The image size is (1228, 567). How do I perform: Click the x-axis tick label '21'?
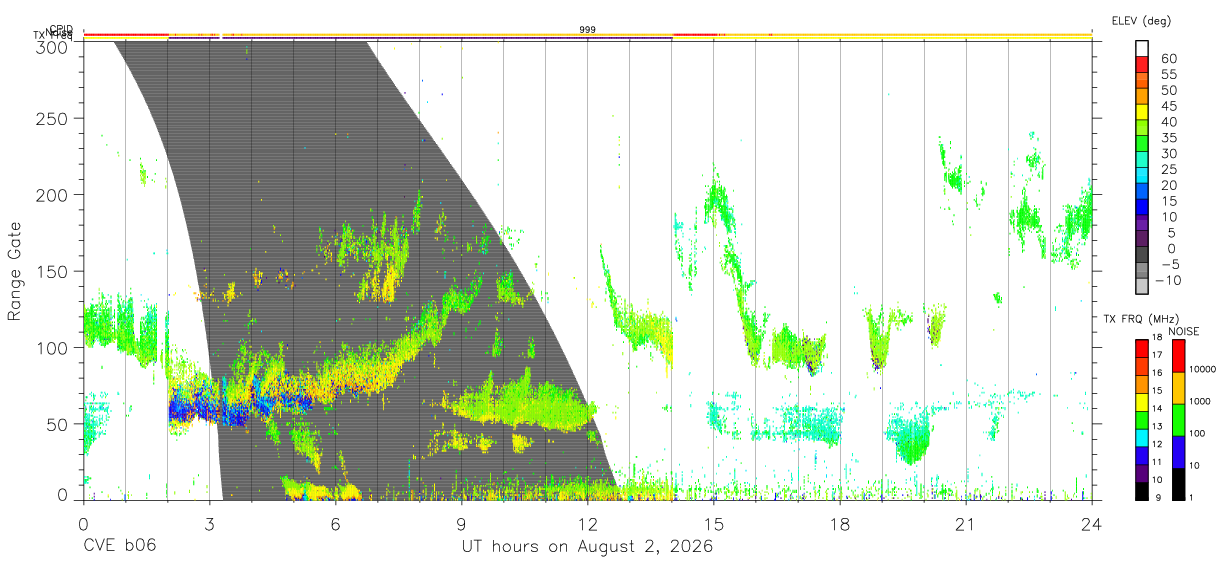(966, 523)
